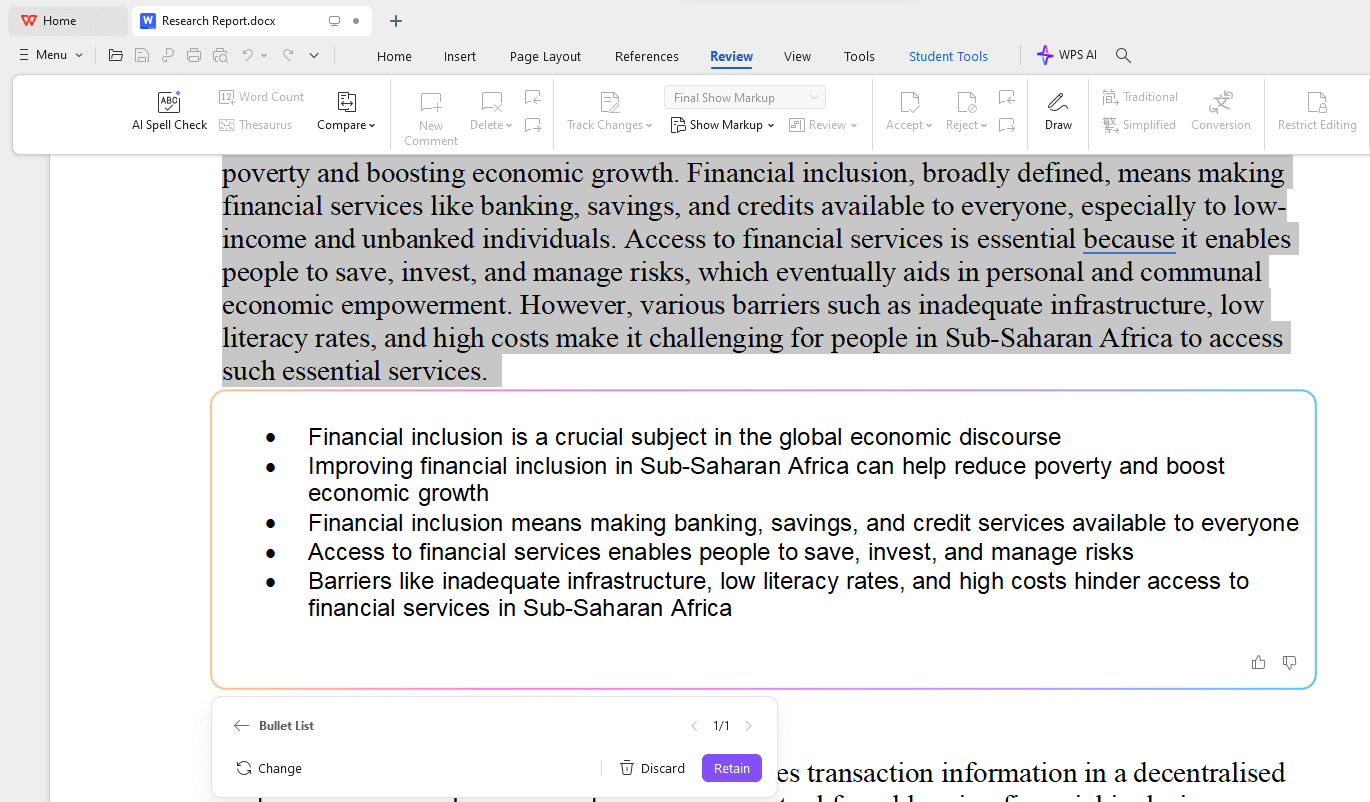The height and width of the screenshot is (802, 1370).
Task: Click the Print Preview icon
Action: (x=220, y=55)
